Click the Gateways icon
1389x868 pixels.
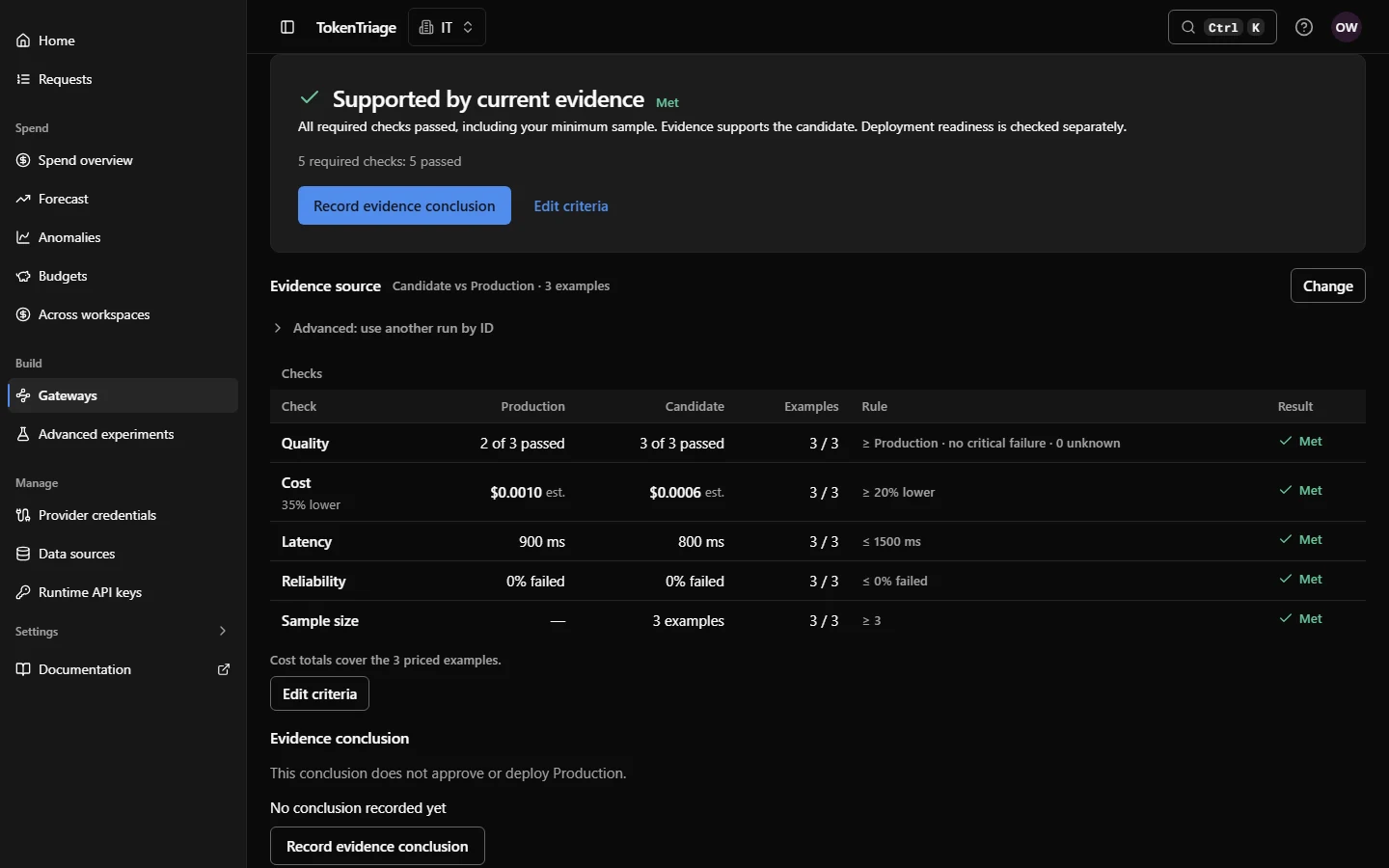(x=23, y=395)
